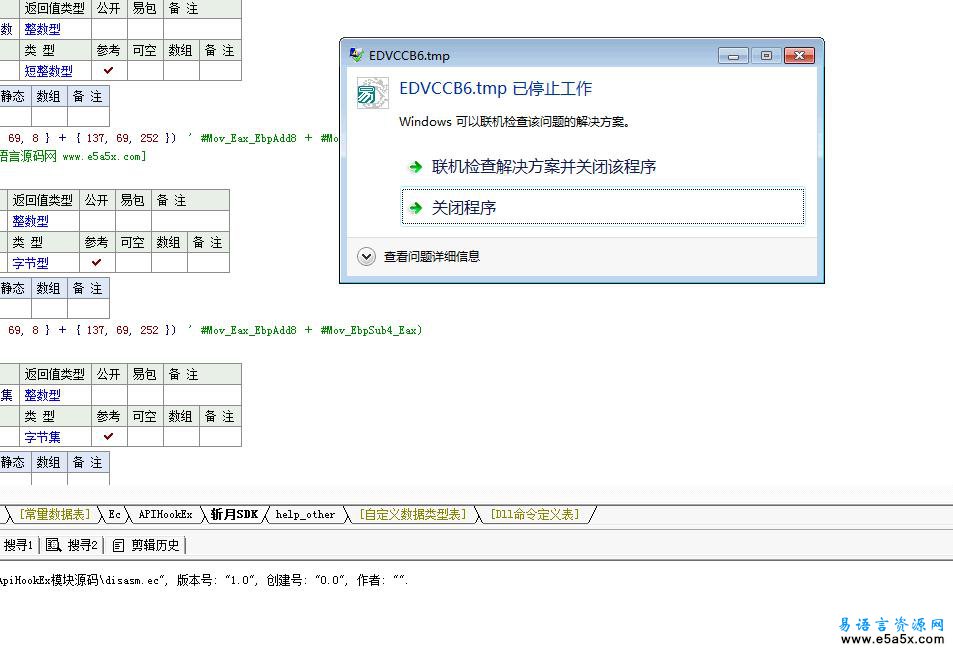
Task: Open the APIHookEx tab
Action: (x=165, y=514)
